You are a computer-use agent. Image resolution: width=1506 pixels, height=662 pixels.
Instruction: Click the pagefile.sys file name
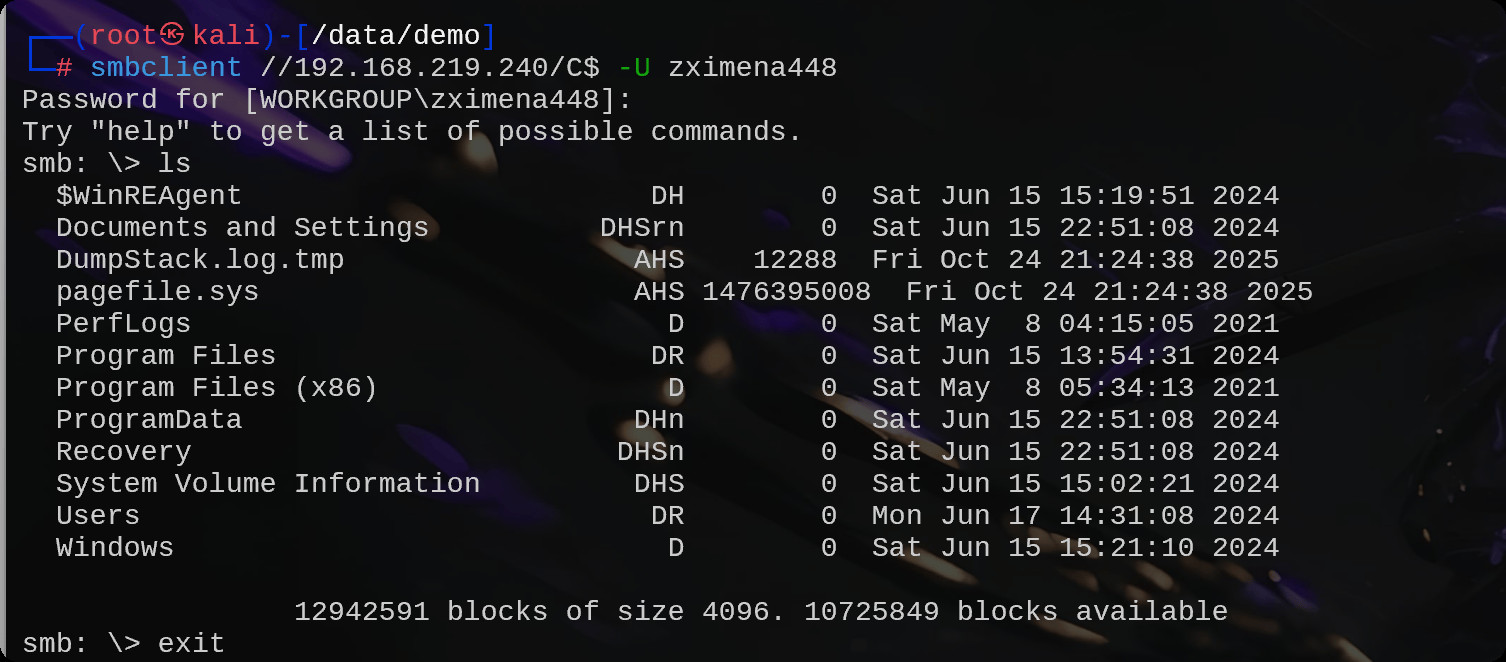[157, 292]
